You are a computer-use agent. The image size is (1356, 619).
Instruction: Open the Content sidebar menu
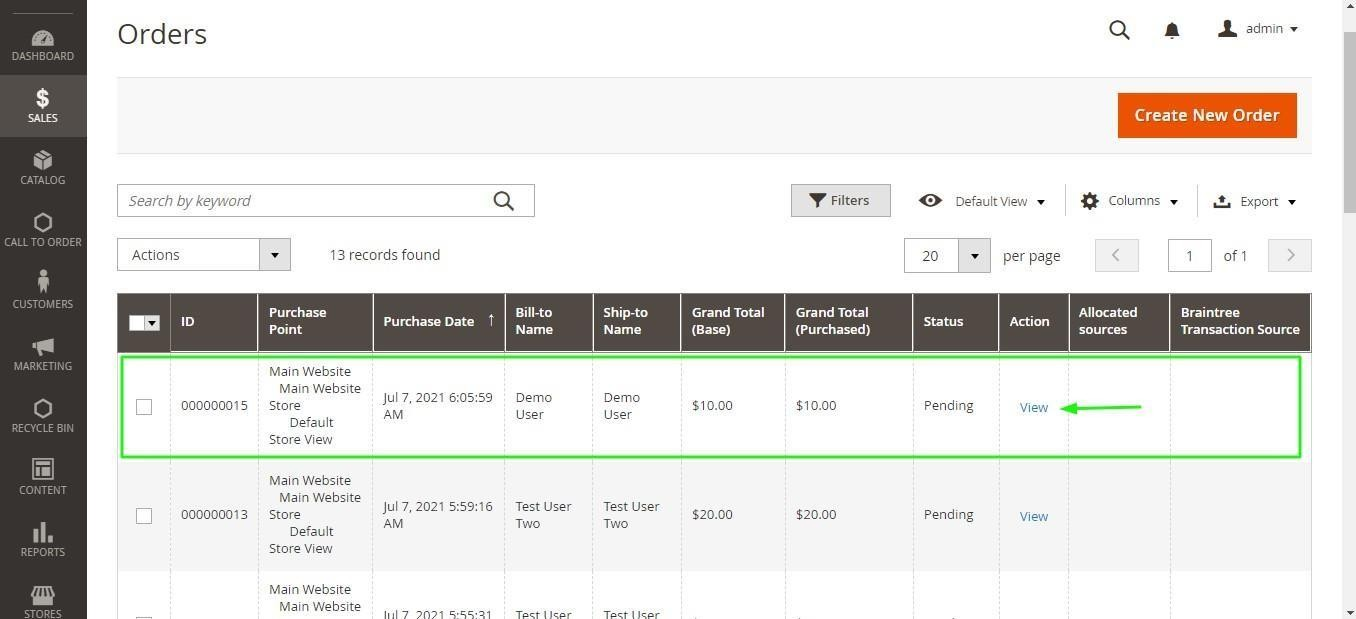pyautogui.click(x=42, y=477)
